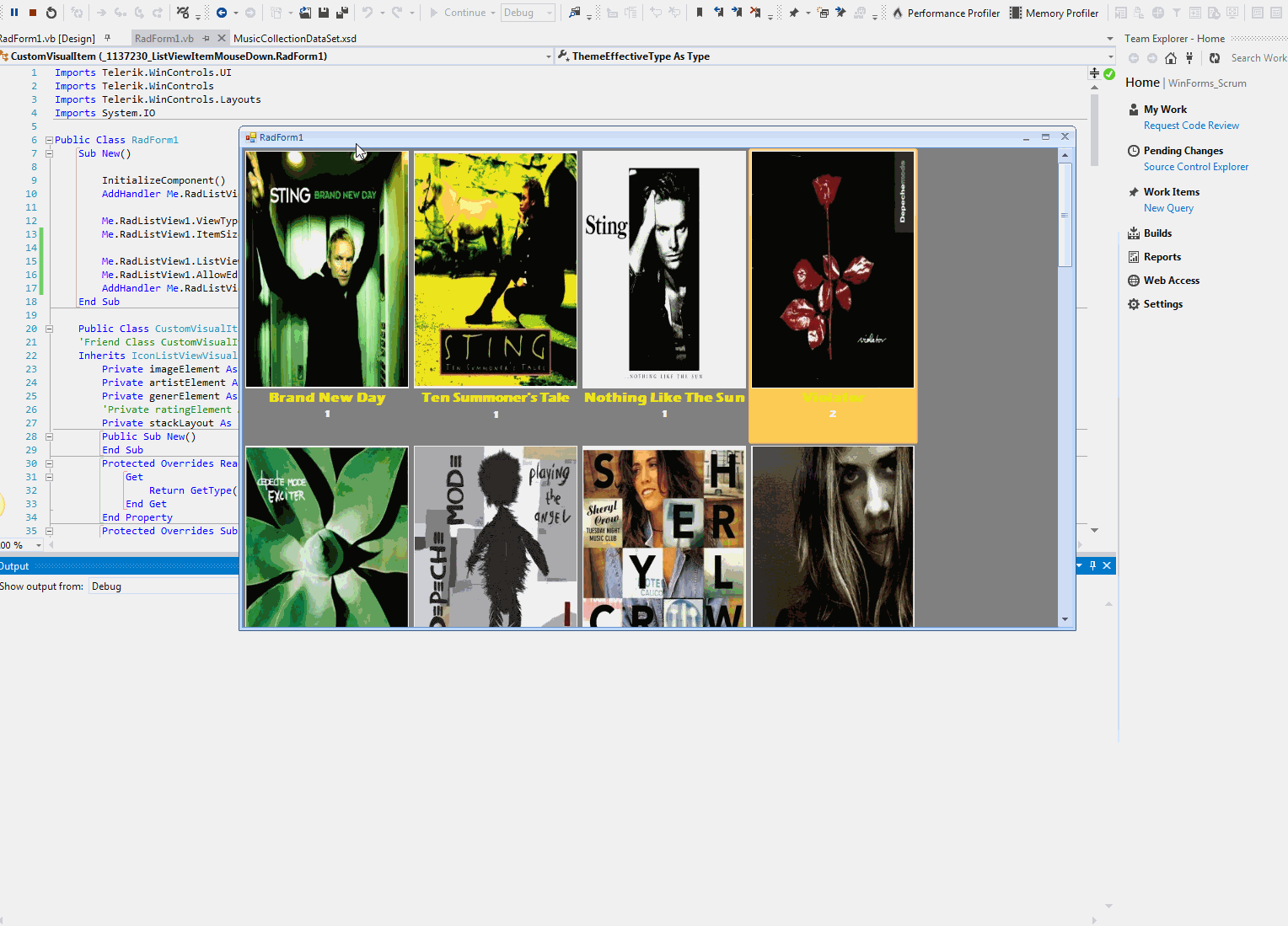Switch to the MusicCollectionDataSet.xsd tab

295,38
